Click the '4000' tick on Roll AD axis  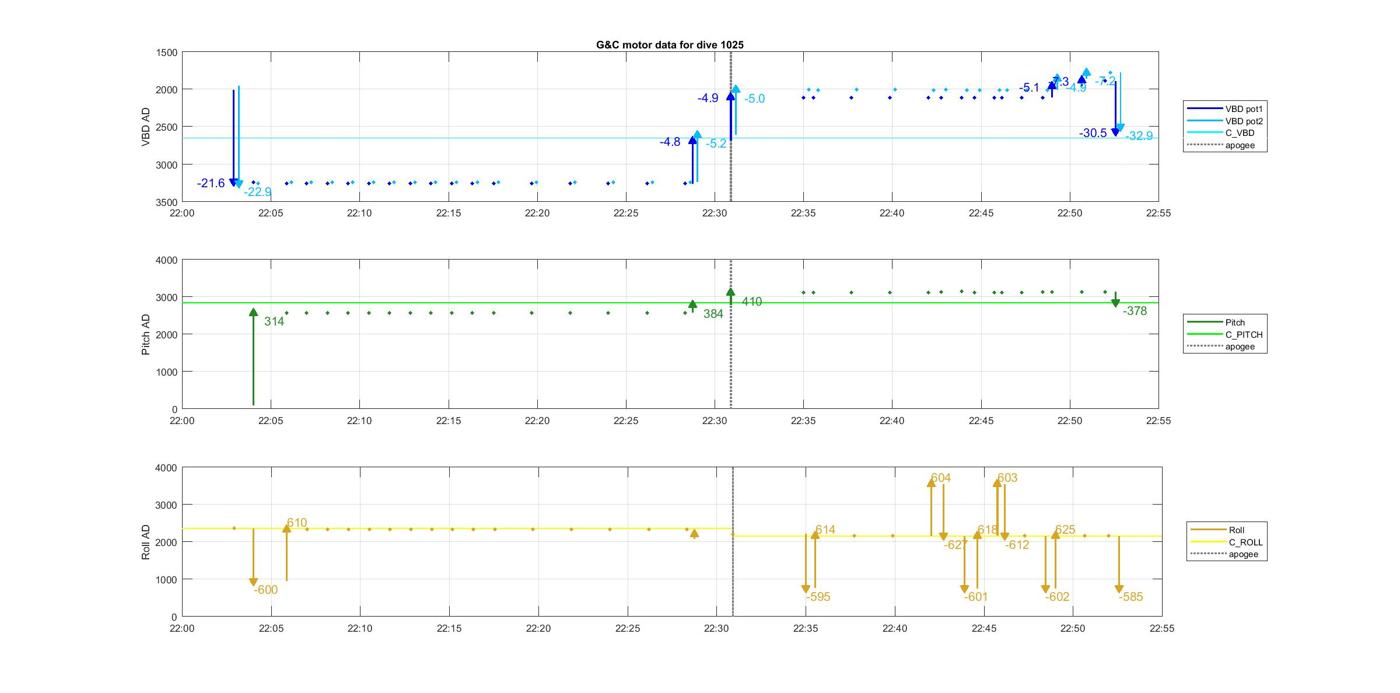pyautogui.click(x=167, y=468)
